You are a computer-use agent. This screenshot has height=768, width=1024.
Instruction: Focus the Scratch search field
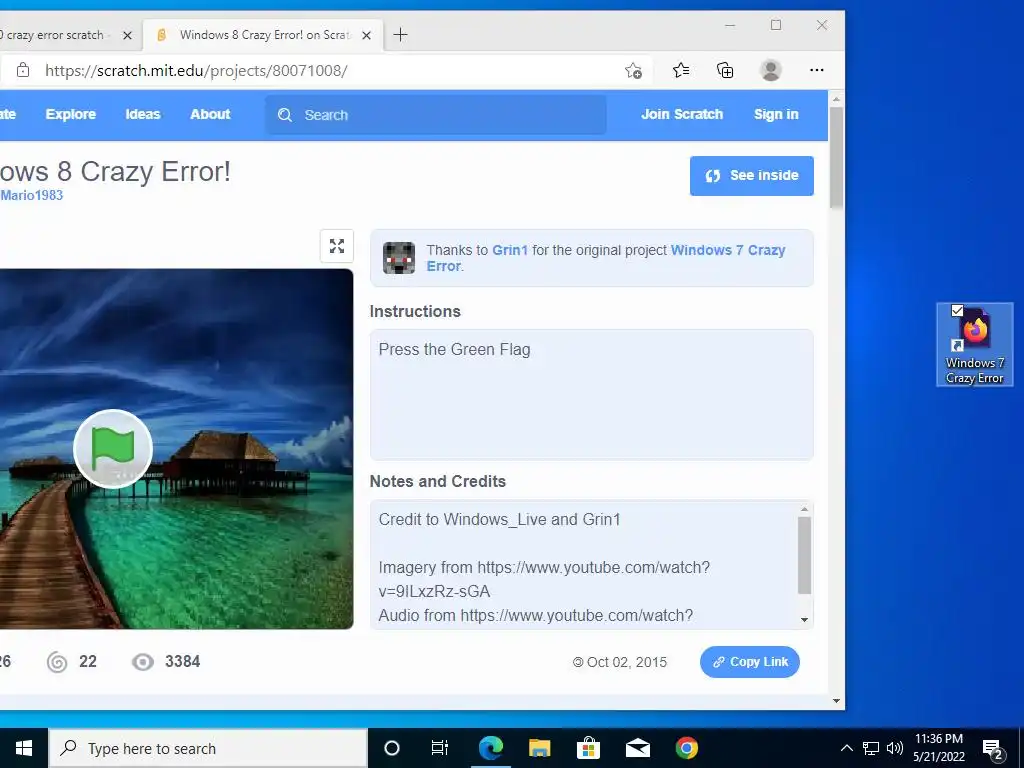436,115
